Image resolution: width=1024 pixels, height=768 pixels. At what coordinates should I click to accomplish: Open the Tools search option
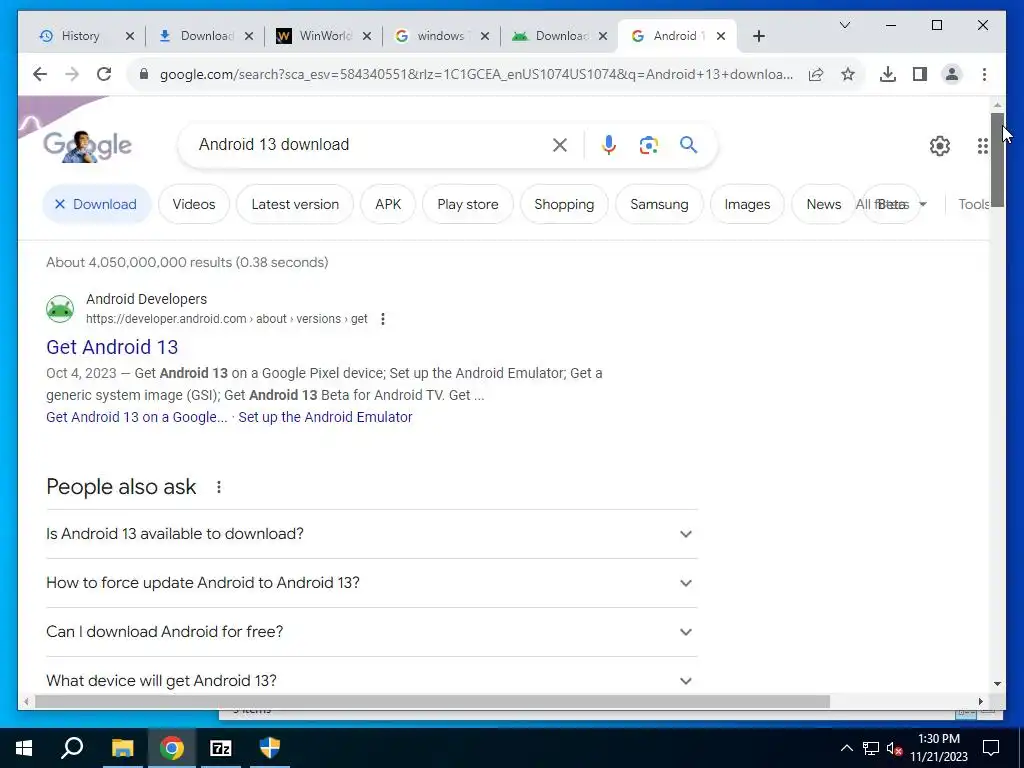pyautogui.click(x=974, y=204)
